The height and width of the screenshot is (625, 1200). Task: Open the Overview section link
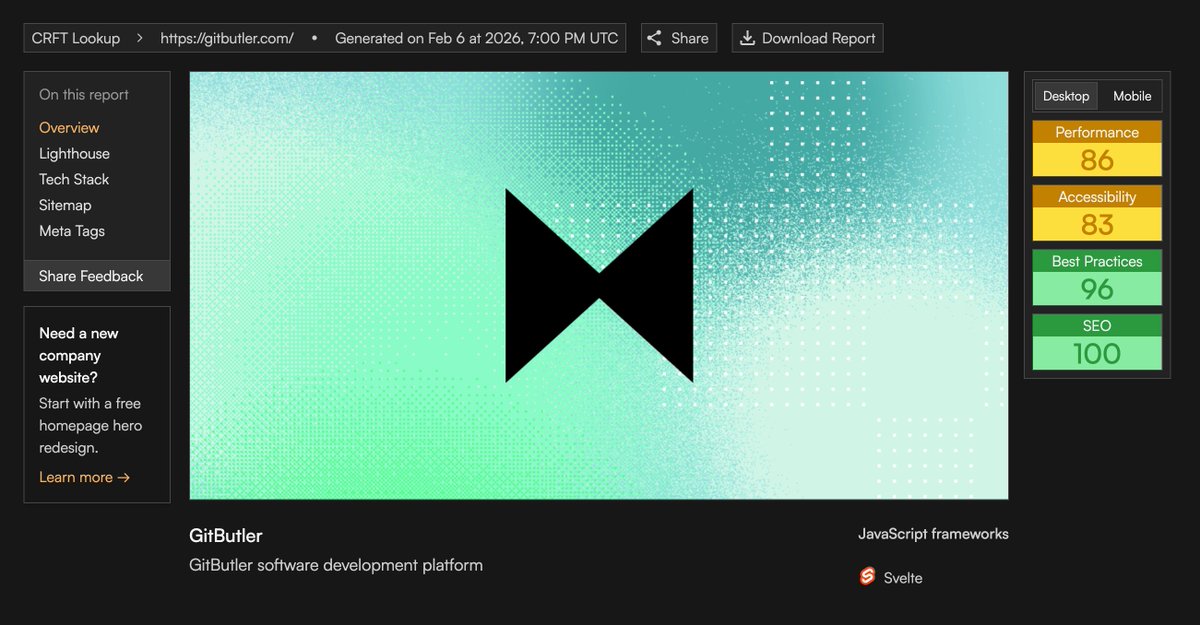point(69,128)
